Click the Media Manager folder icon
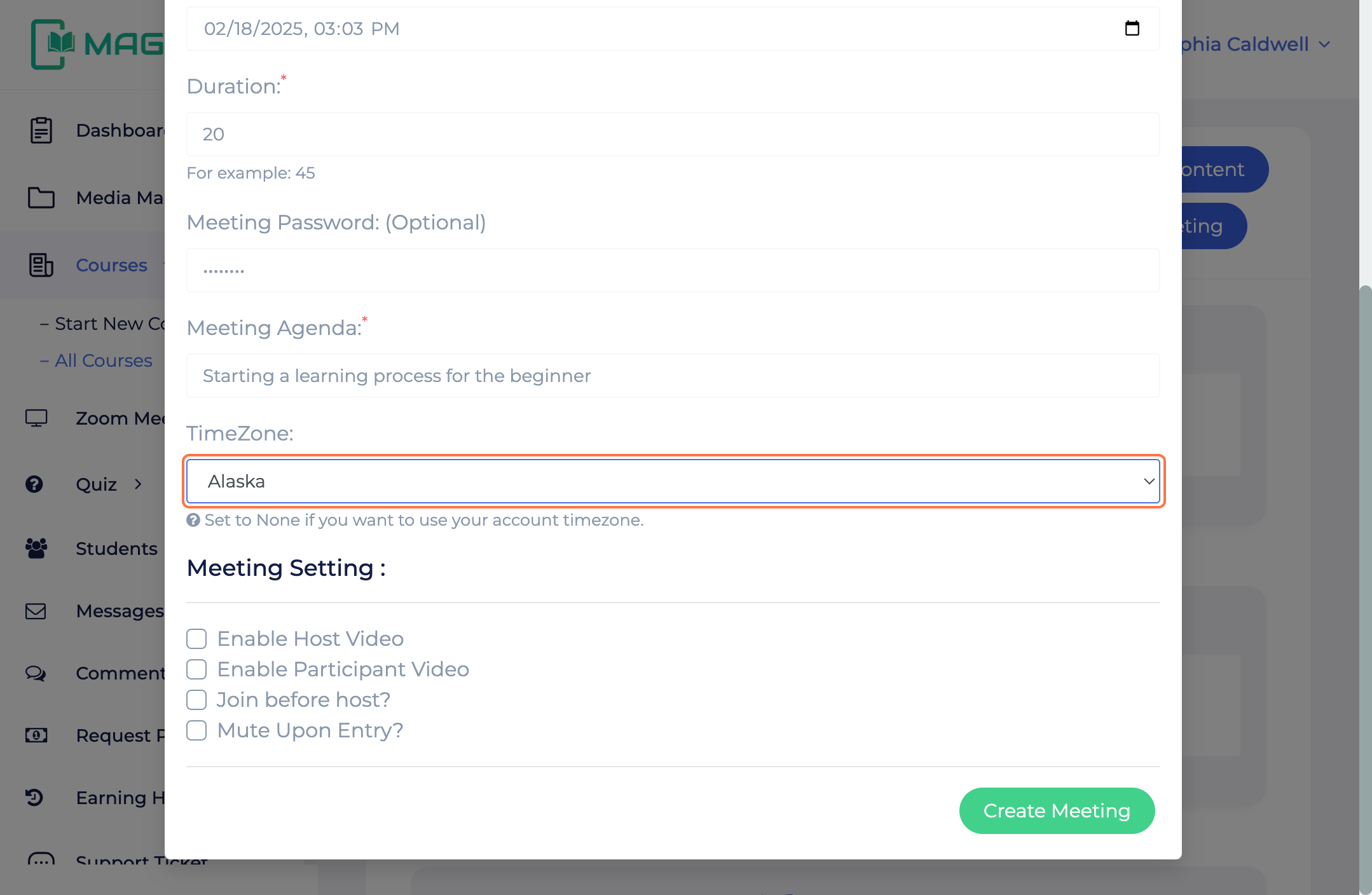Image resolution: width=1372 pixels, height=895 pixels. 41,198
